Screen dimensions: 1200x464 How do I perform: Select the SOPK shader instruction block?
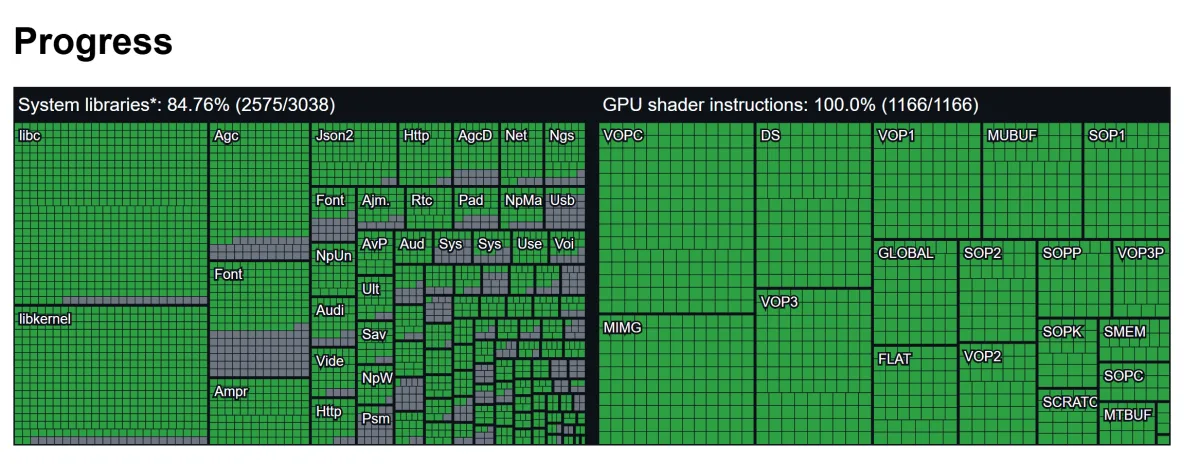click(x=1068, y=354)
